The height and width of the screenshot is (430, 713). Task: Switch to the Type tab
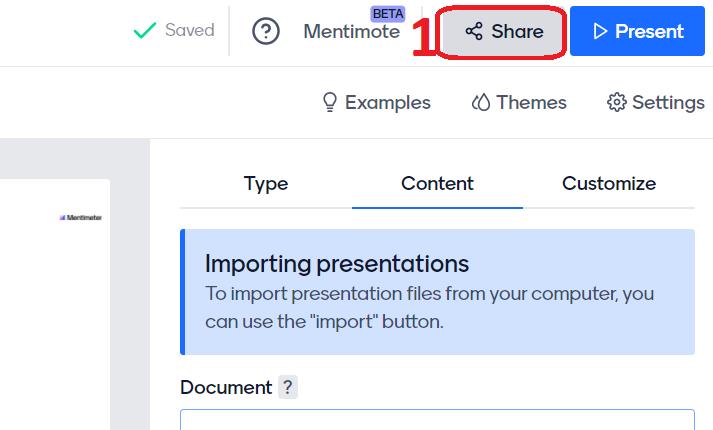[x=266, y=184]
